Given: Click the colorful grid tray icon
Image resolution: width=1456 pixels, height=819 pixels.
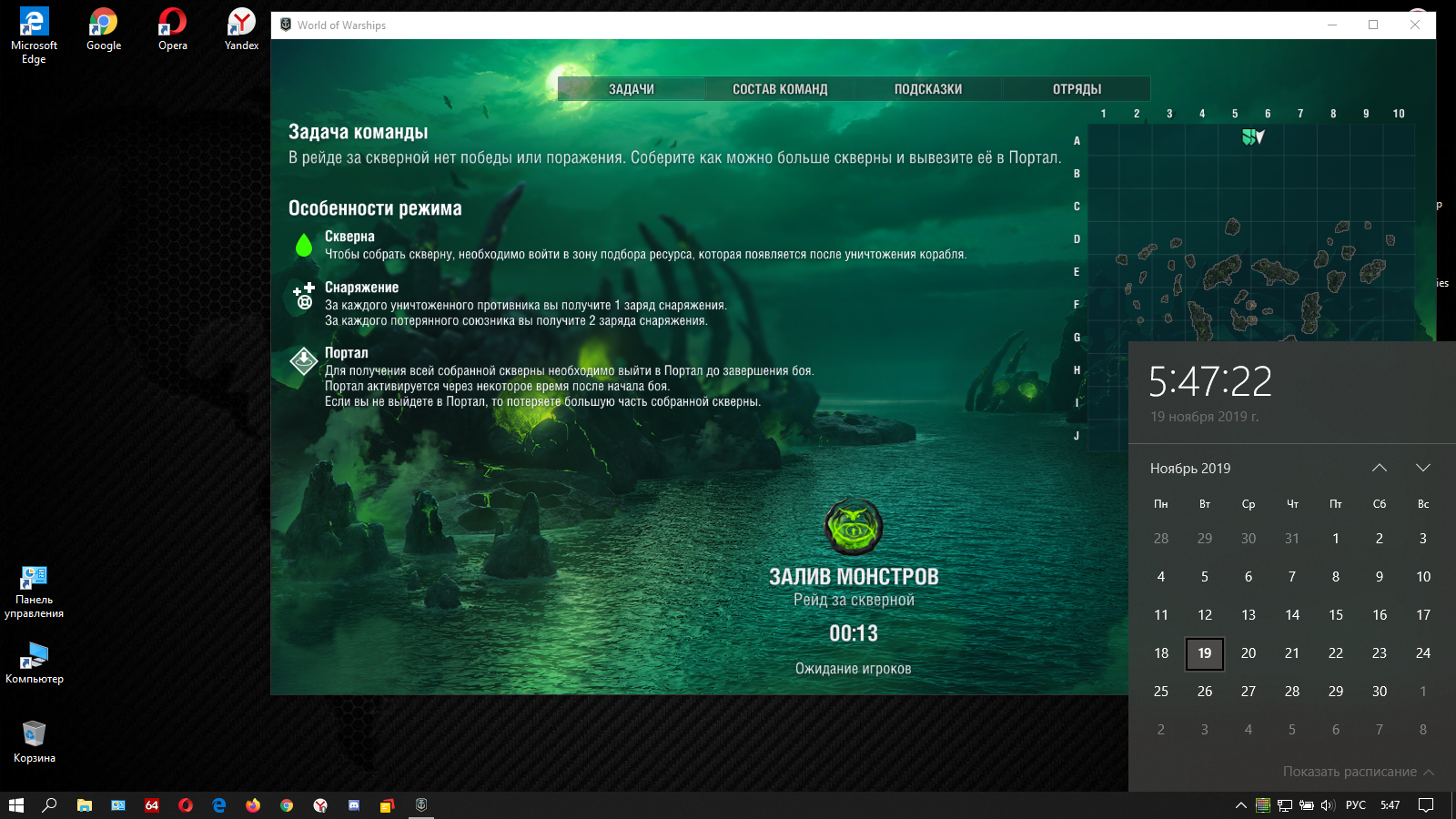Looking at the screenshot, I should (x=1262, y=805).
